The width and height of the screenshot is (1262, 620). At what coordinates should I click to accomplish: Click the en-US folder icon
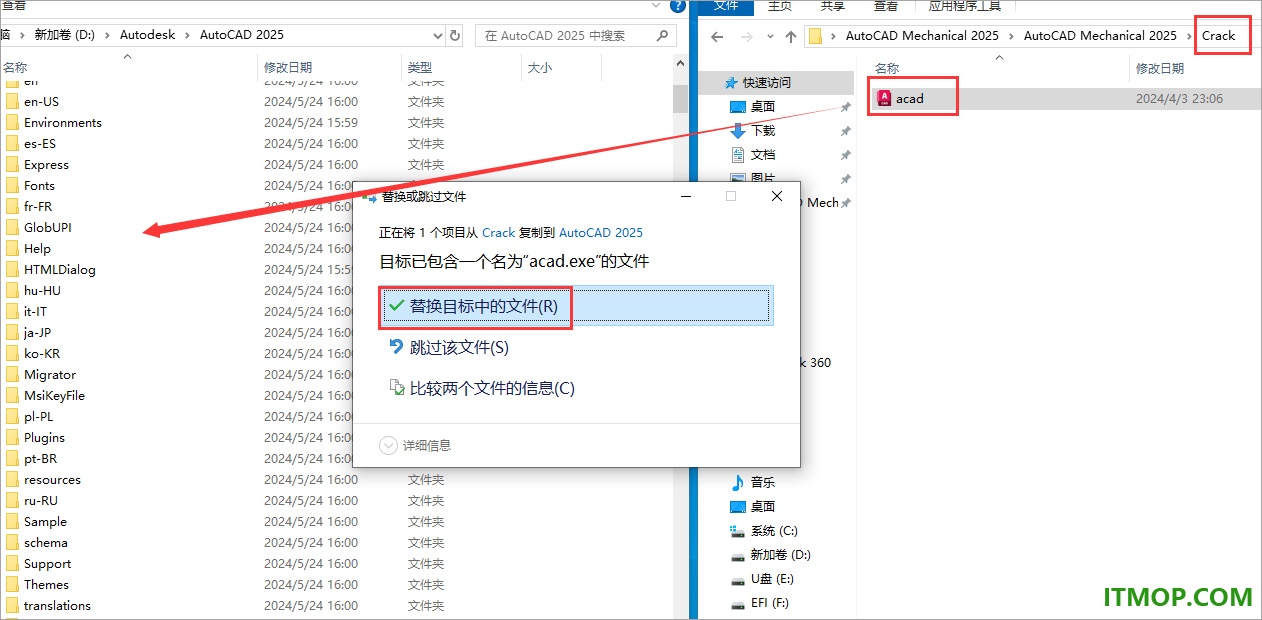click(x=12, y=101)
